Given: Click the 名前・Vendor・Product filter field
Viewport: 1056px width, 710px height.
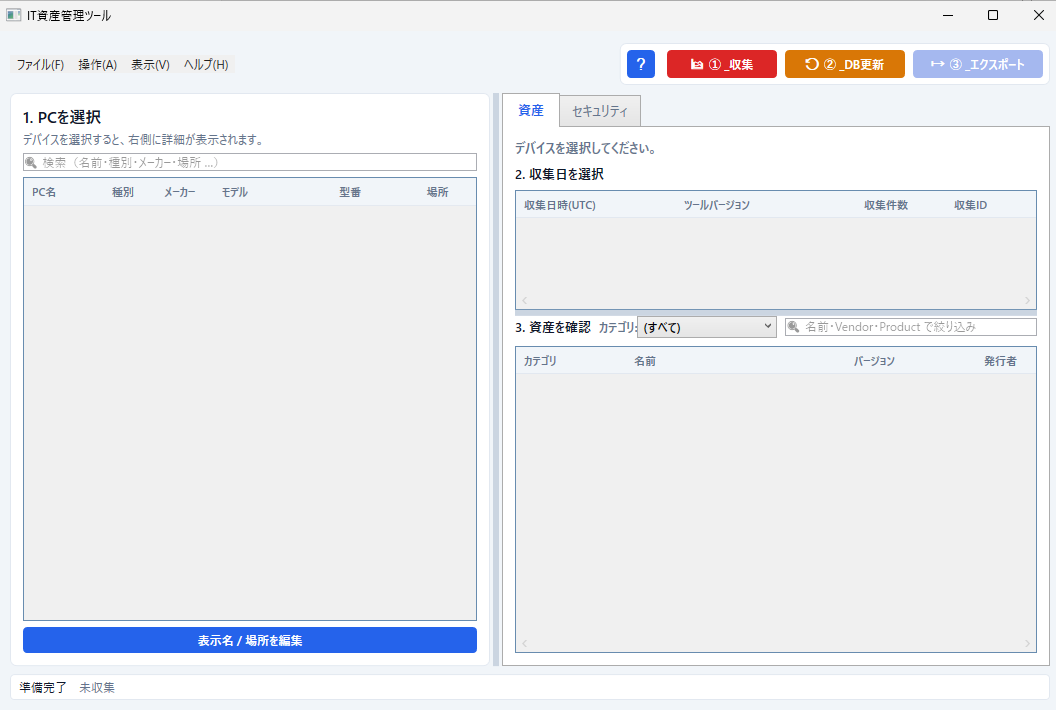Looking at the screenshot, I should click(910, 327).
